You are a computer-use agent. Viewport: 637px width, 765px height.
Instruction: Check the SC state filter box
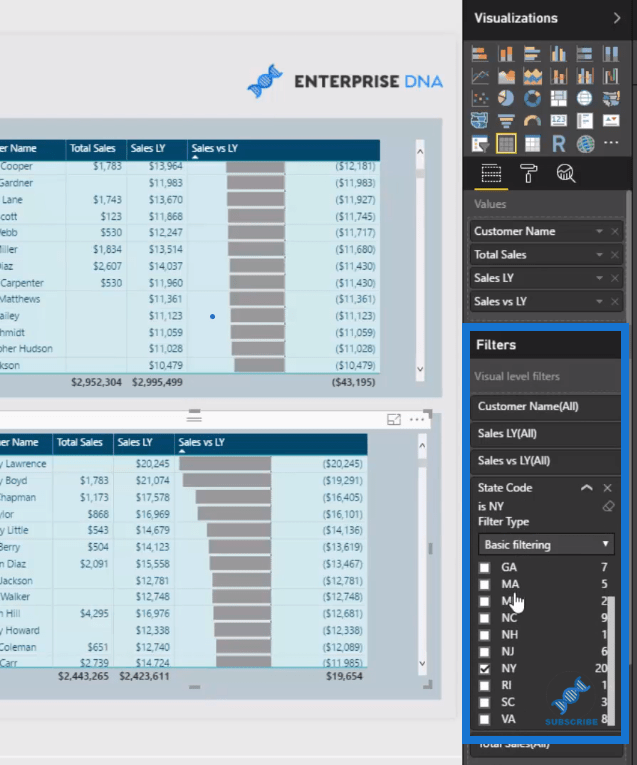pos(484,703)
